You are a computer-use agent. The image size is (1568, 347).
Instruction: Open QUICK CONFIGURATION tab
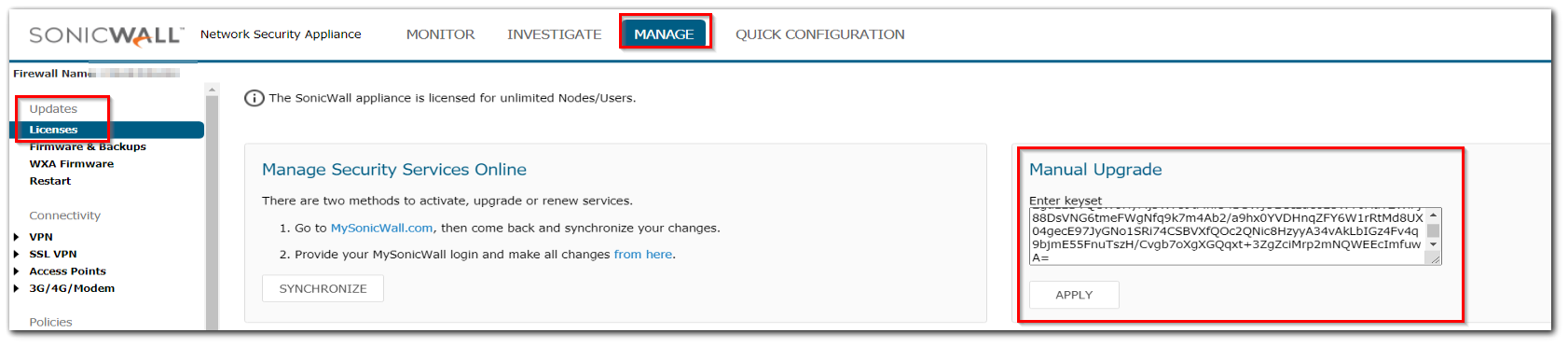[x=820, y=35]
